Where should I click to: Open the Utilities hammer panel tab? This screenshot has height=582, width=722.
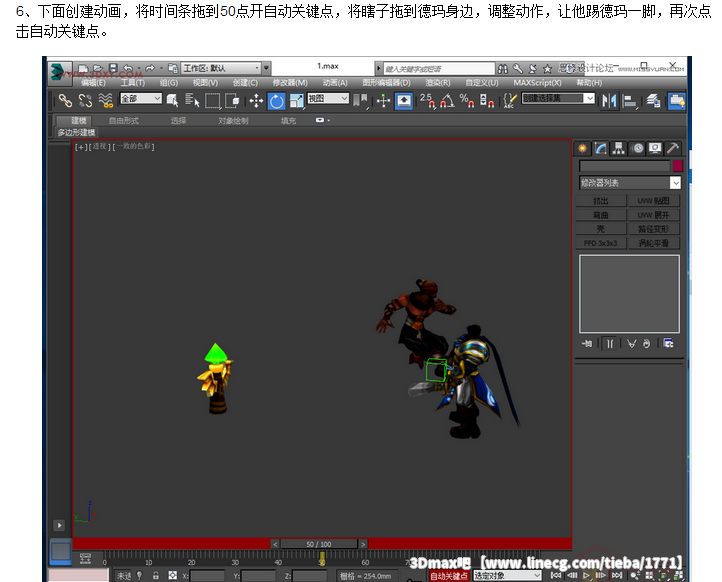[x=673, y=148]
